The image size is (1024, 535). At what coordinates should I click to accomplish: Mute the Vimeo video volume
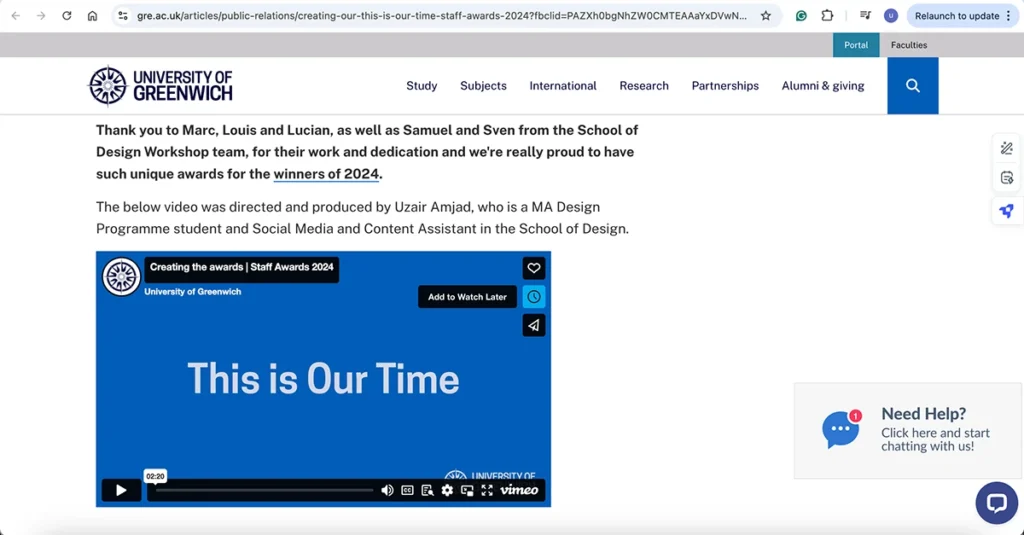(387, 490)
